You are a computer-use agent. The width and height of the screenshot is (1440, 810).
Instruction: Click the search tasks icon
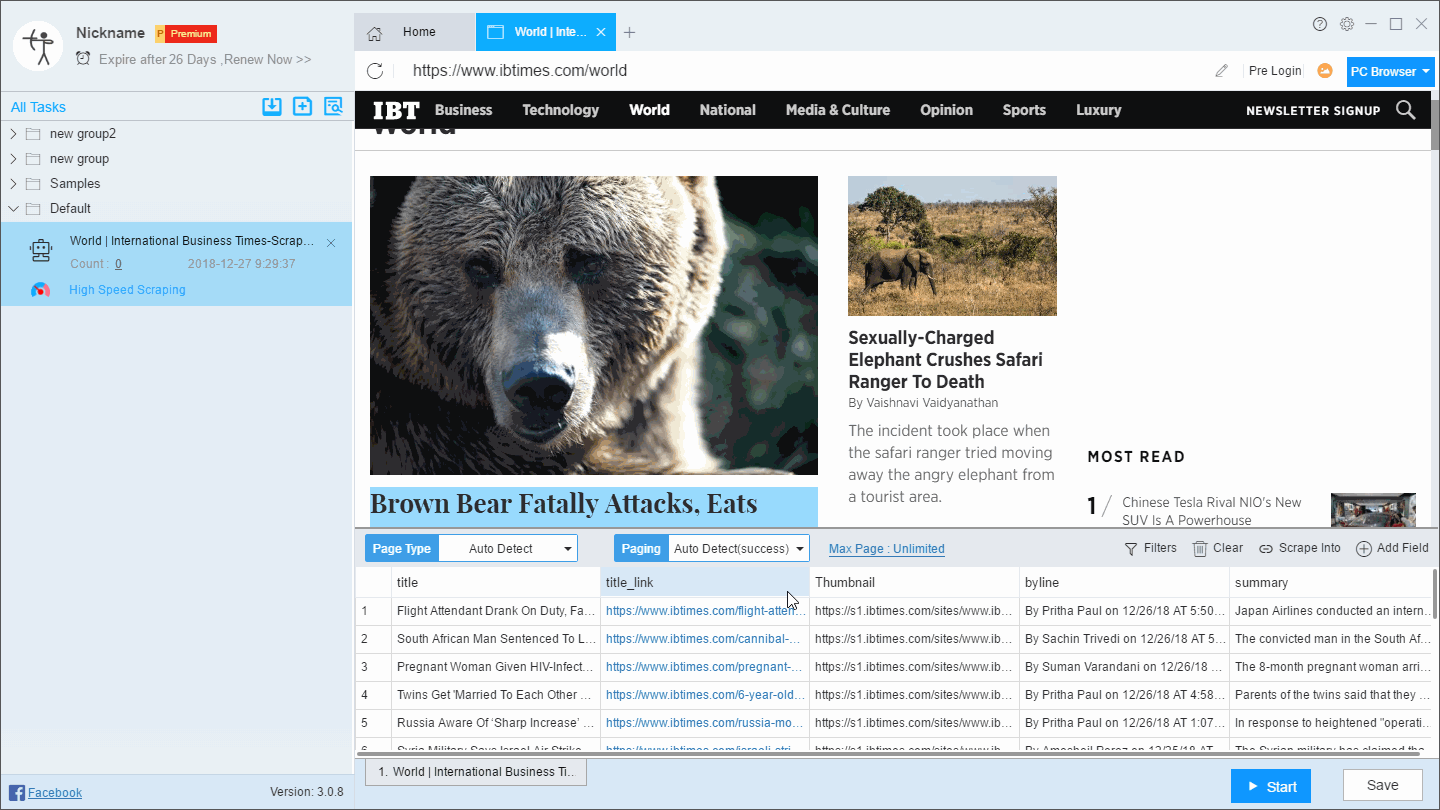pyautogui.click(x=333, y=107)
